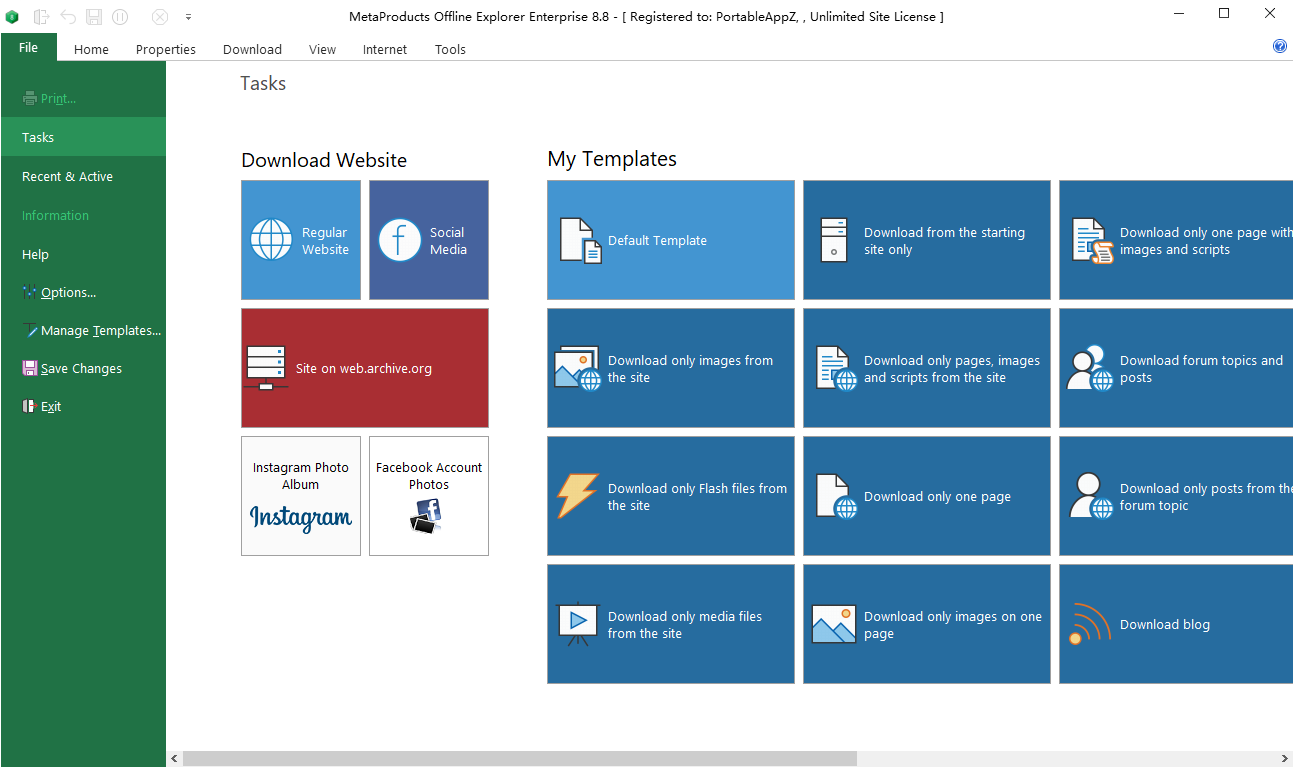1294x768 pixels.
Task: Click the help question mark icon
Action: click(x=1280, y=47)
